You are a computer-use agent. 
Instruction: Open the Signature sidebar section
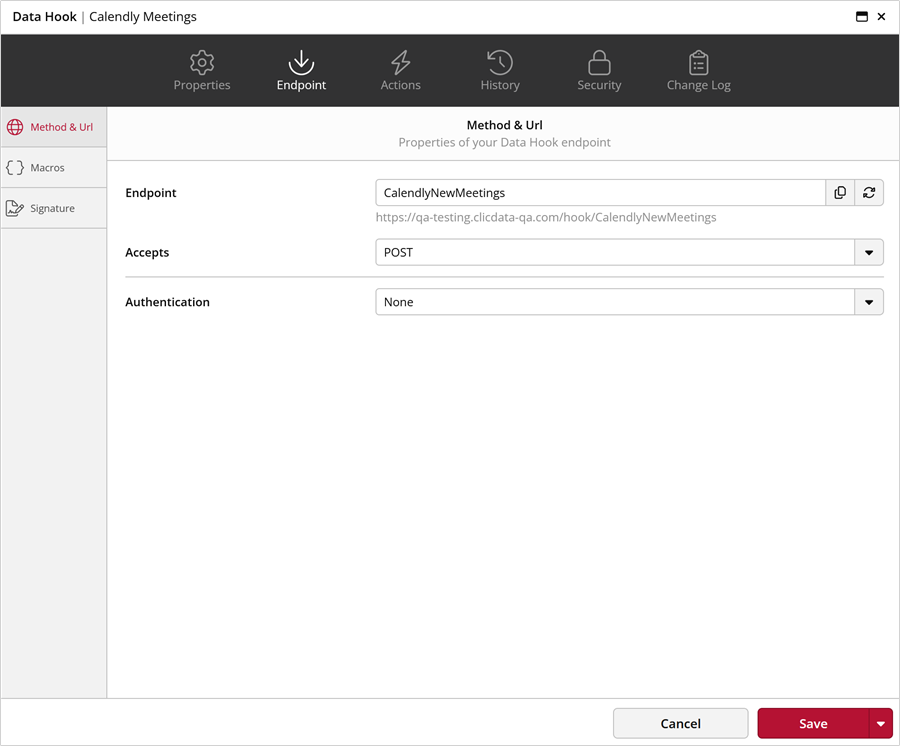[53, 208]
